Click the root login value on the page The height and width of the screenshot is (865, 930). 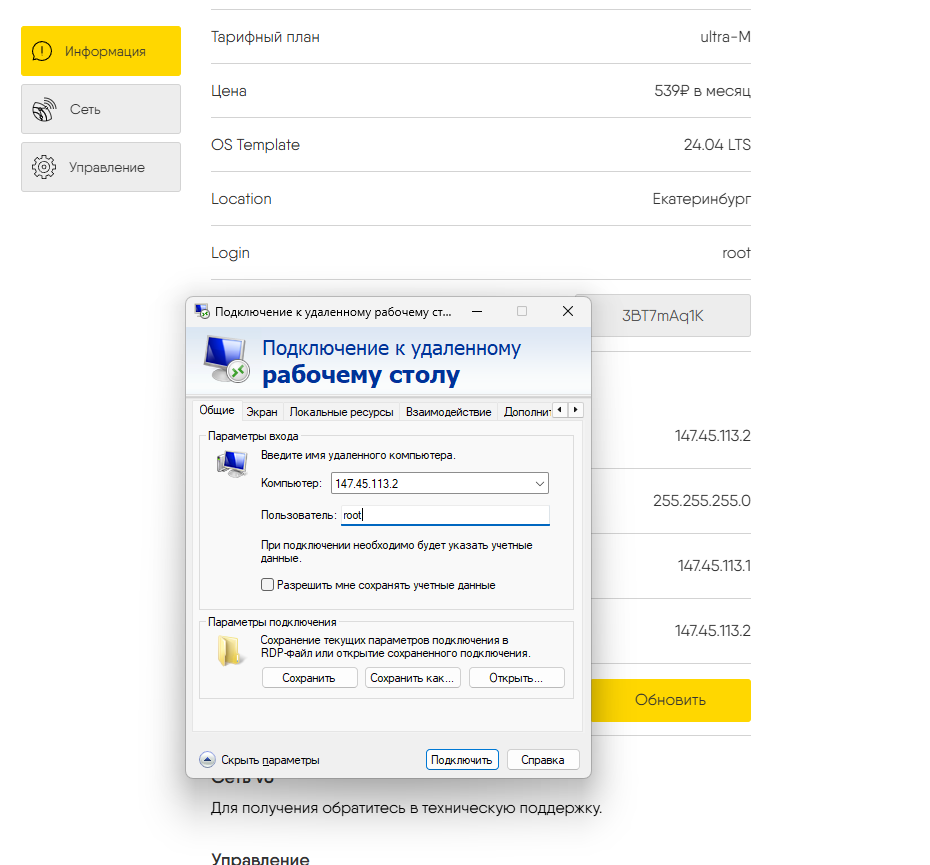tap(736, 253)
